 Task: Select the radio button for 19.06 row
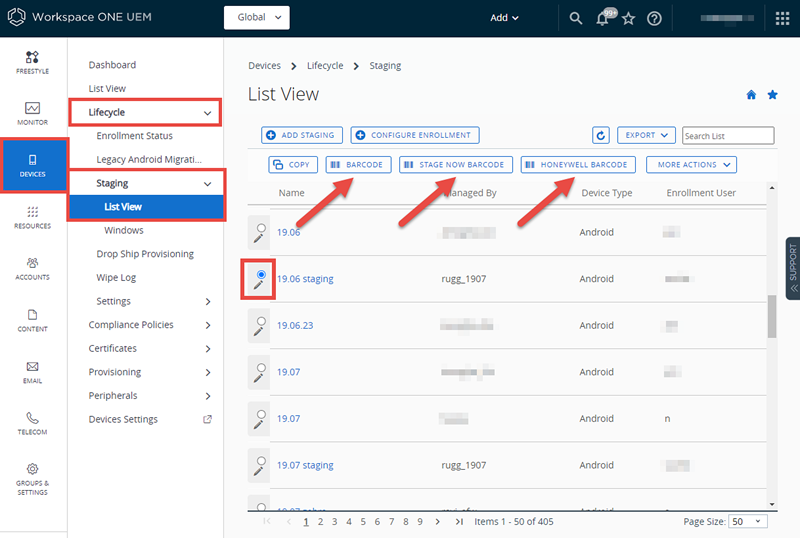[x=261, y=228]
